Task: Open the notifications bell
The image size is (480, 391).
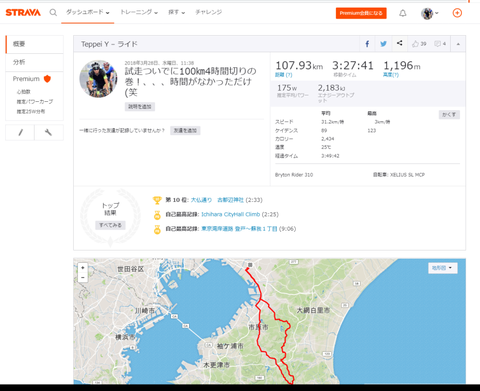Action: tap(403, 13)
